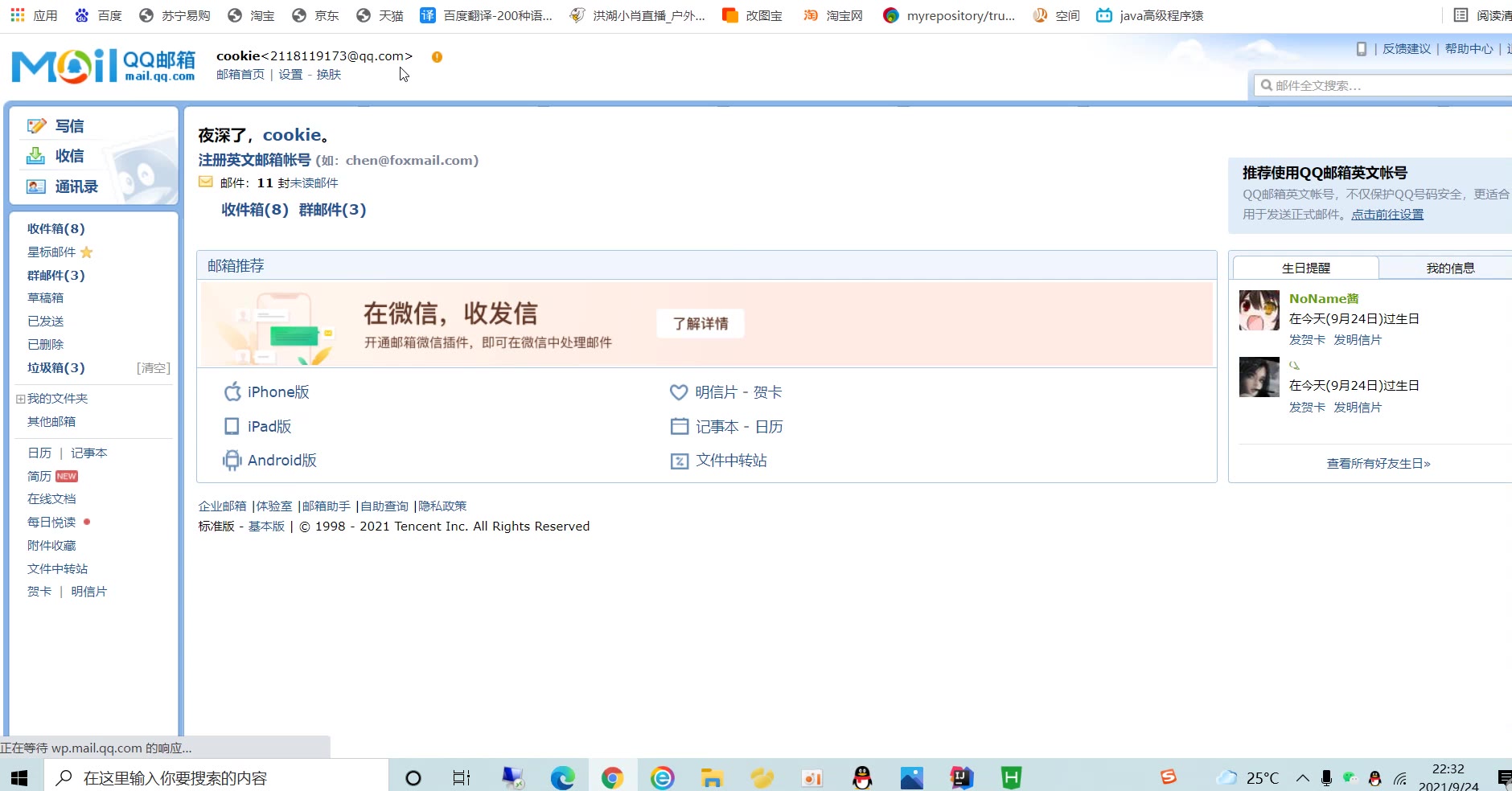Open File Explorer from the taskbar
1512x791 pixels.
[x=712, y=777]
